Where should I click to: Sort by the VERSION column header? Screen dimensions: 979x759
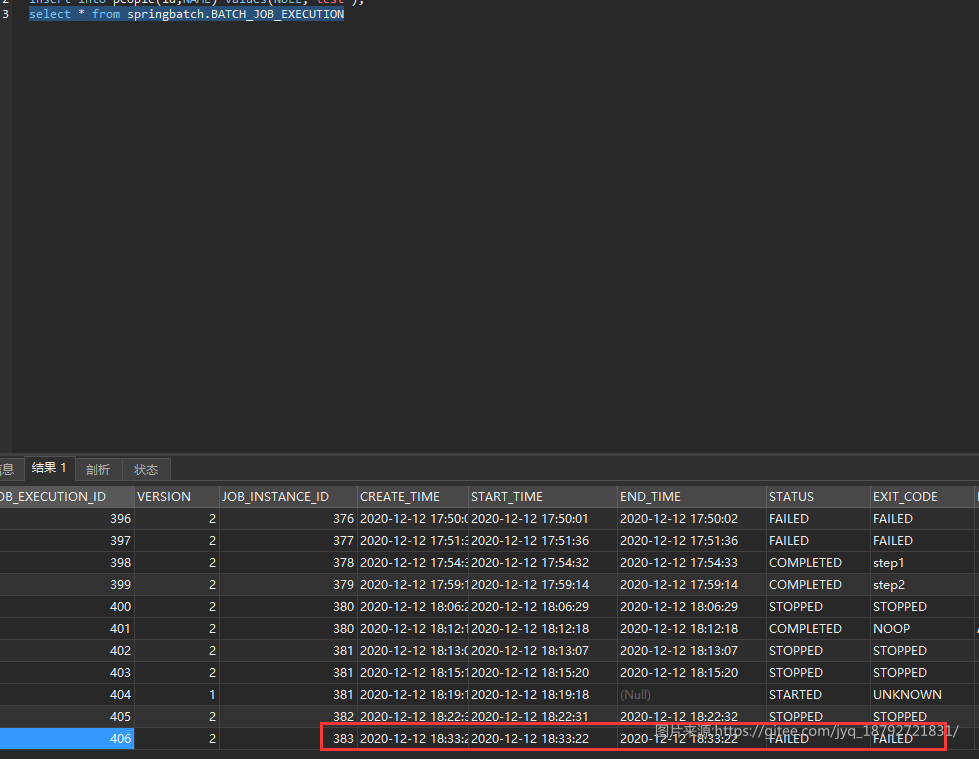tap(177, 497)
